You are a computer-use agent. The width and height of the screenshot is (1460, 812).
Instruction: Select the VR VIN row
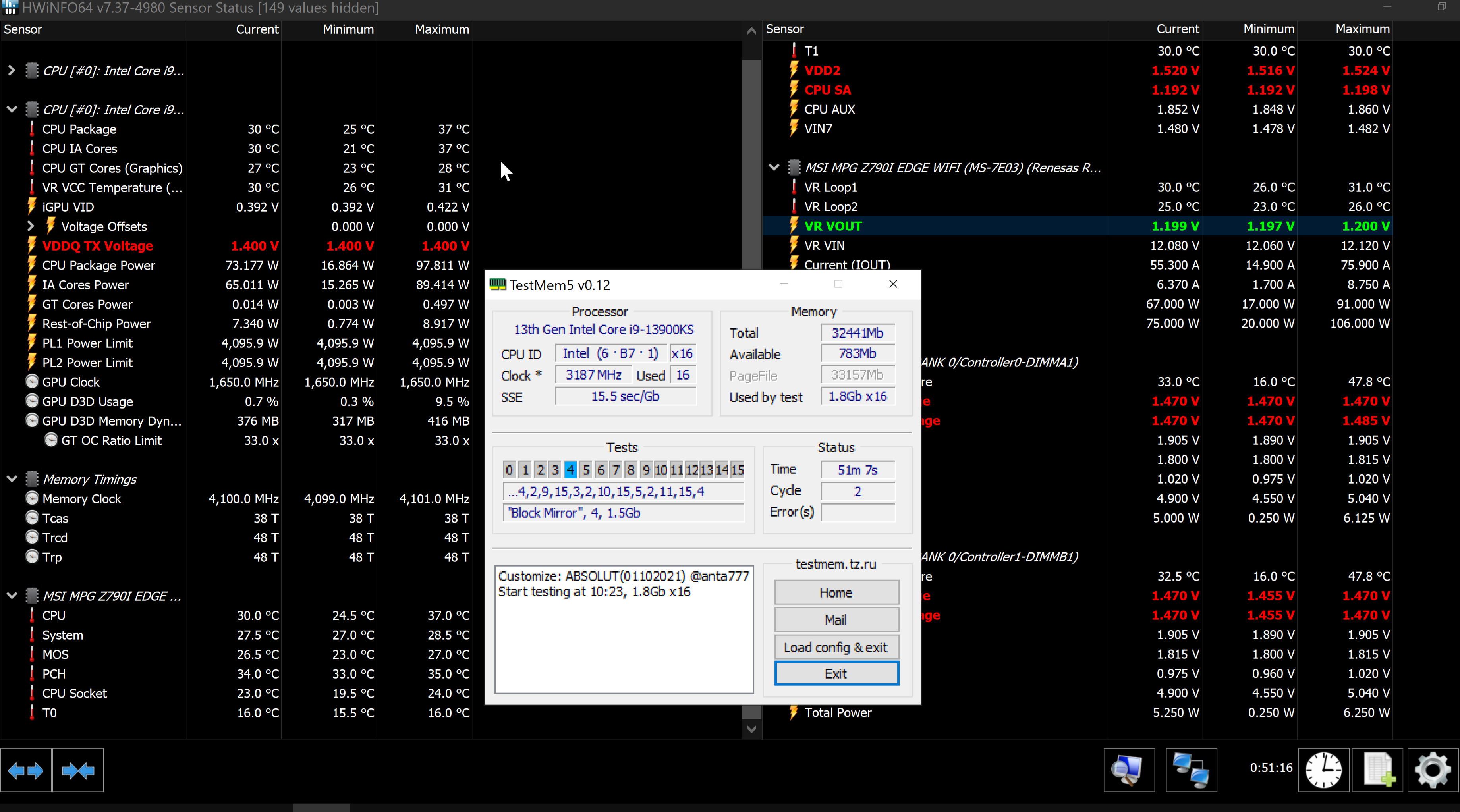(1078, 245)
